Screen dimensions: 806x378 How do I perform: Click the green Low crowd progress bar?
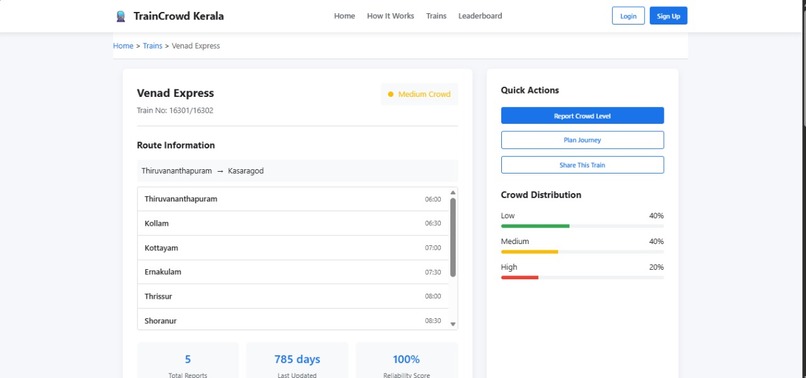pos(535,226)
